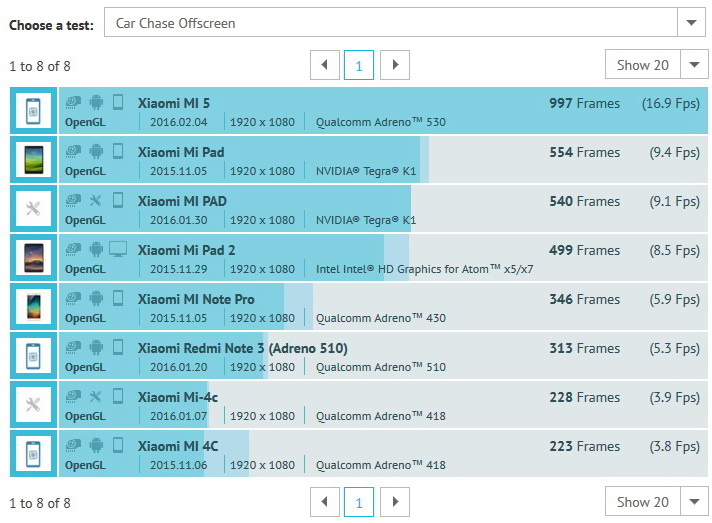Open the Xiaomi MI 4C device name

[178, 446]
